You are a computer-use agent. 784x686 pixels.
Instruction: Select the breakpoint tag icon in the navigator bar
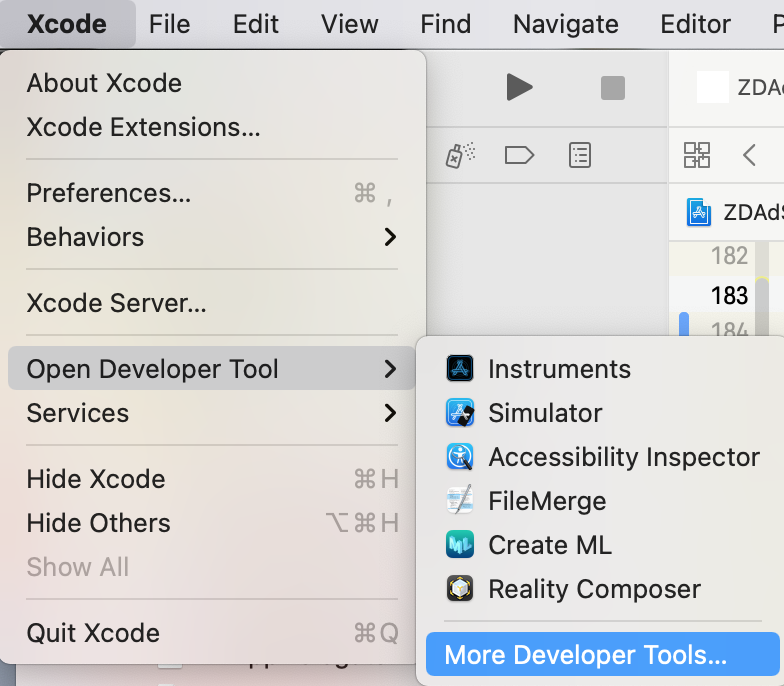(519, 155)
